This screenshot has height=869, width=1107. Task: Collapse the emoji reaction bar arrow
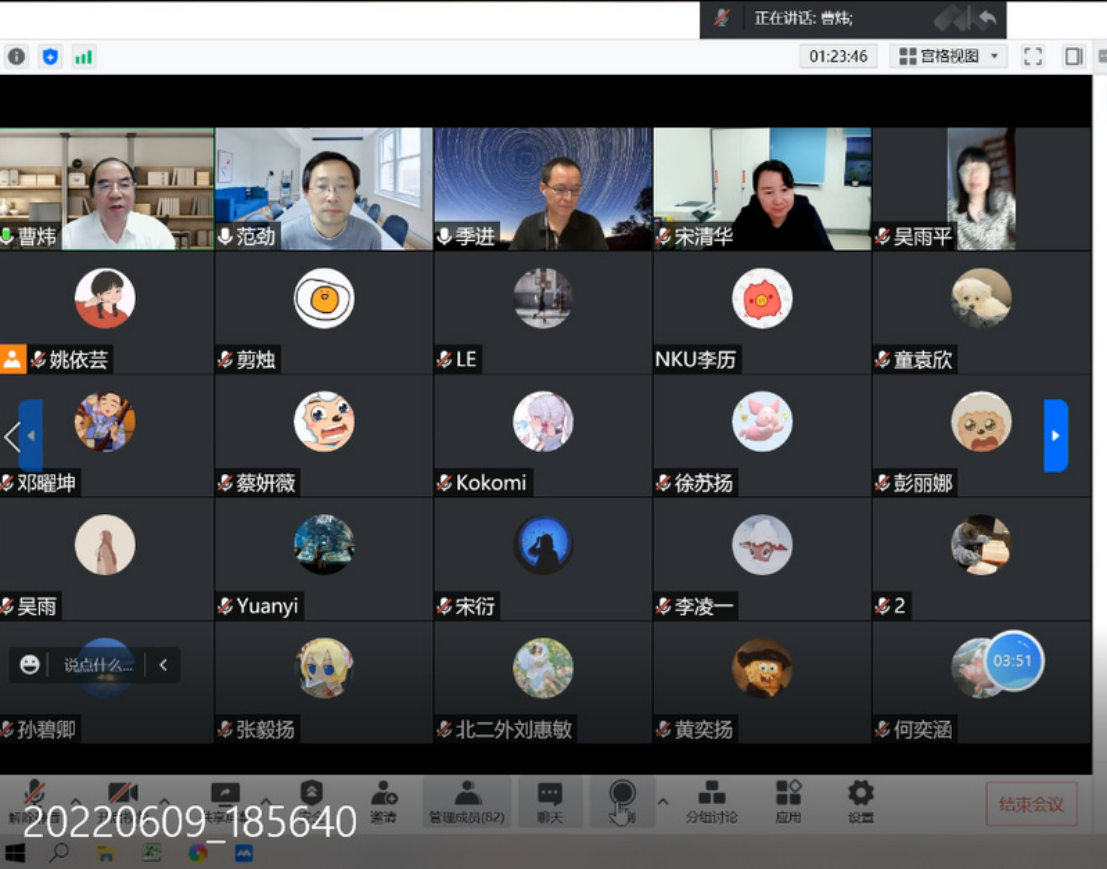163,665
